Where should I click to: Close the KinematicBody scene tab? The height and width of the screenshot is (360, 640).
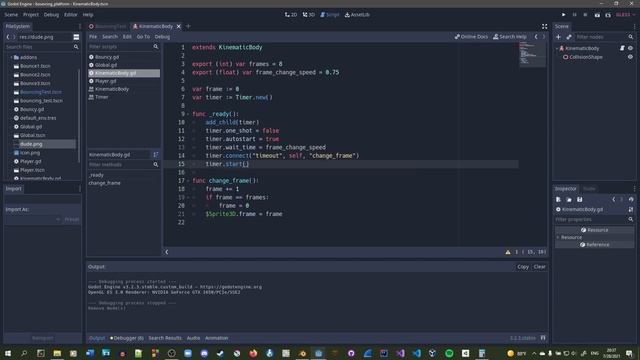(178, 27)
